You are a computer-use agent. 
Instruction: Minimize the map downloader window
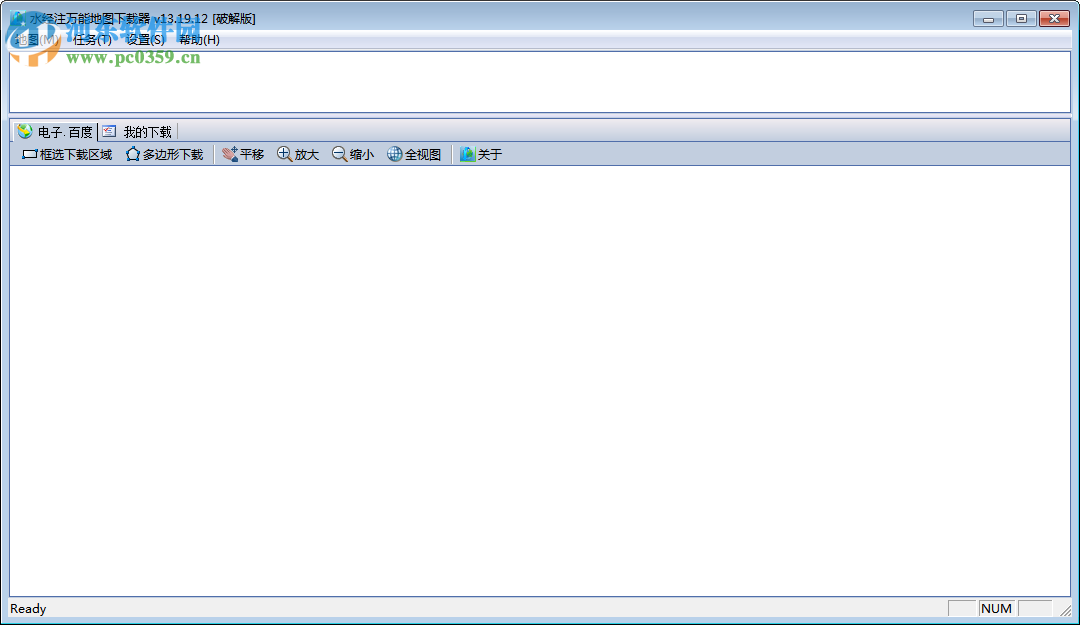point(988,19)
